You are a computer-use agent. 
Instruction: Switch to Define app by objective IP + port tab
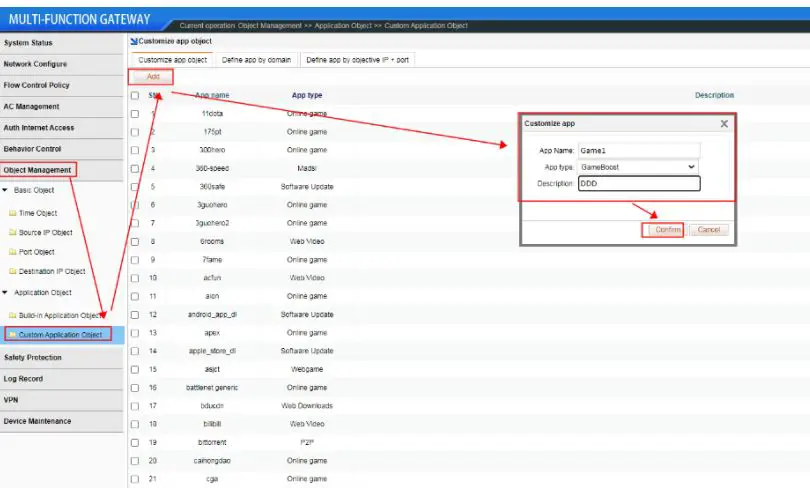(357, 60)
